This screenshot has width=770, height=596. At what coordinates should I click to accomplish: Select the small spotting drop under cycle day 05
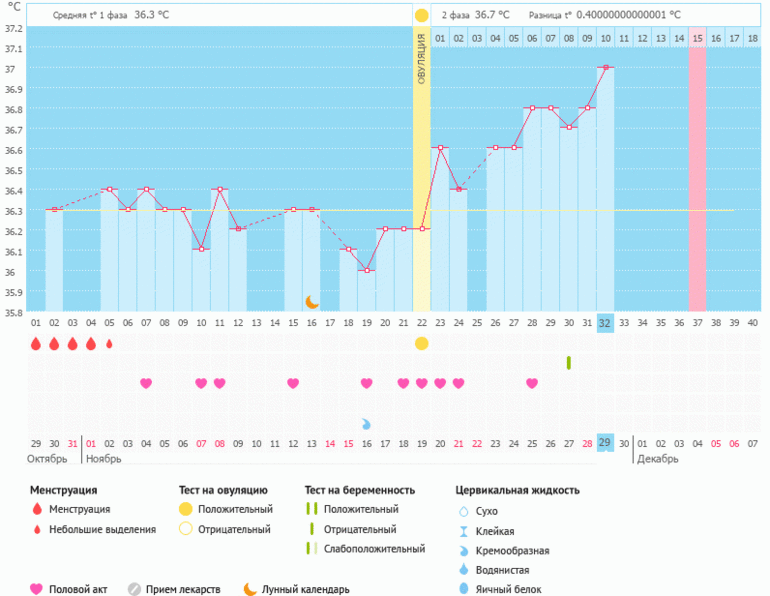(109, 344)
